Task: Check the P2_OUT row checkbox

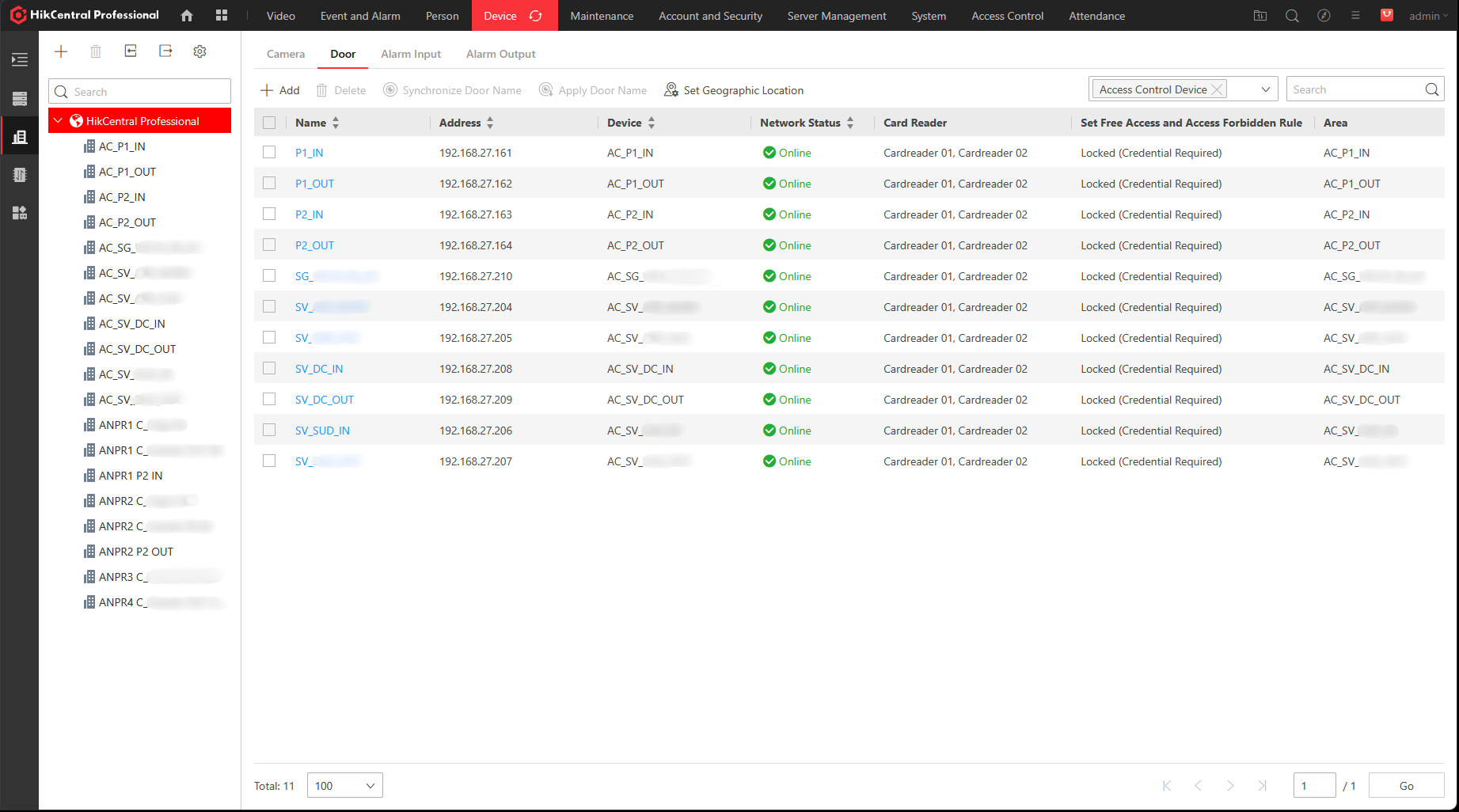Action: tap(269, 245)
